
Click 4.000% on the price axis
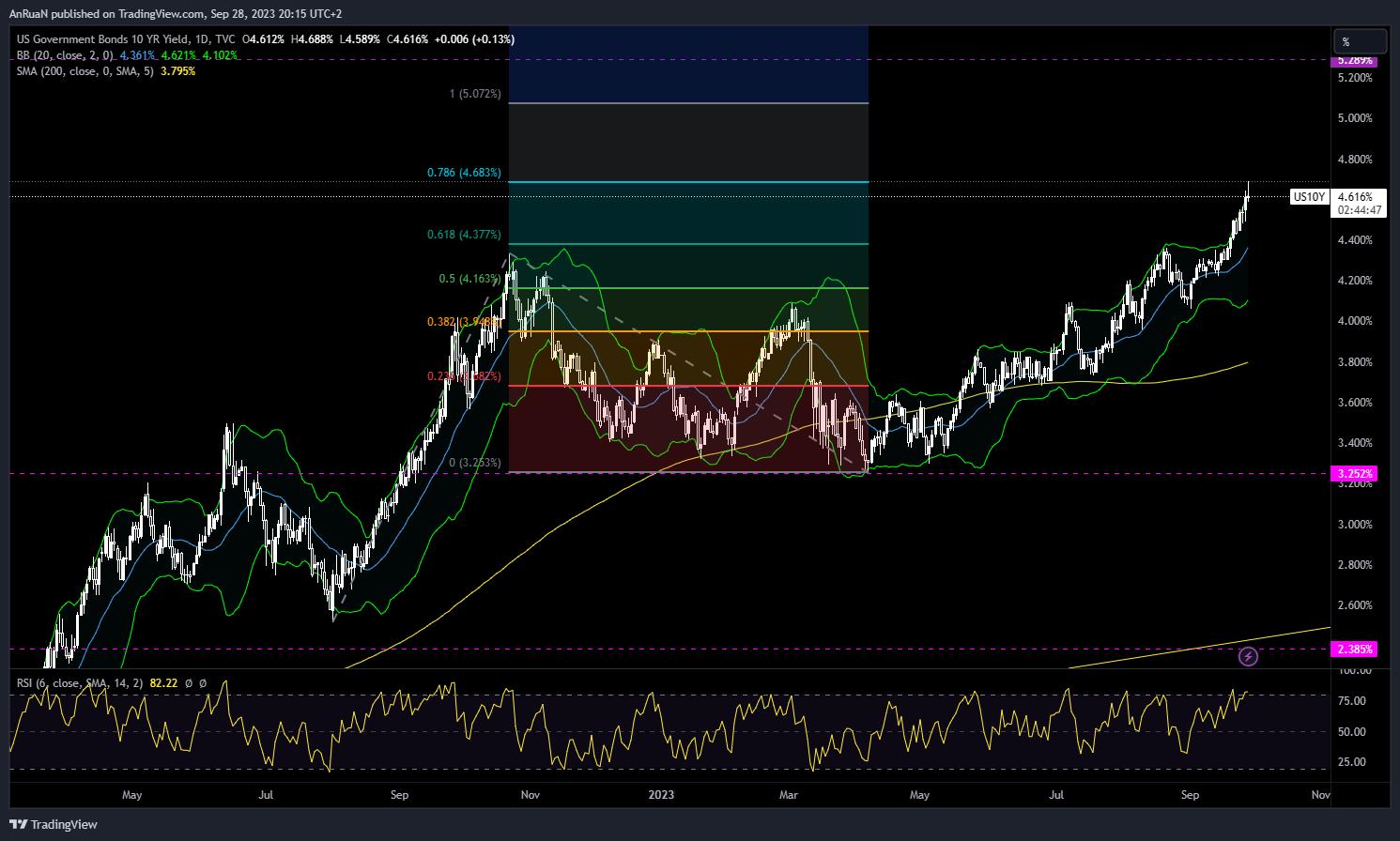pos(1355,321)
